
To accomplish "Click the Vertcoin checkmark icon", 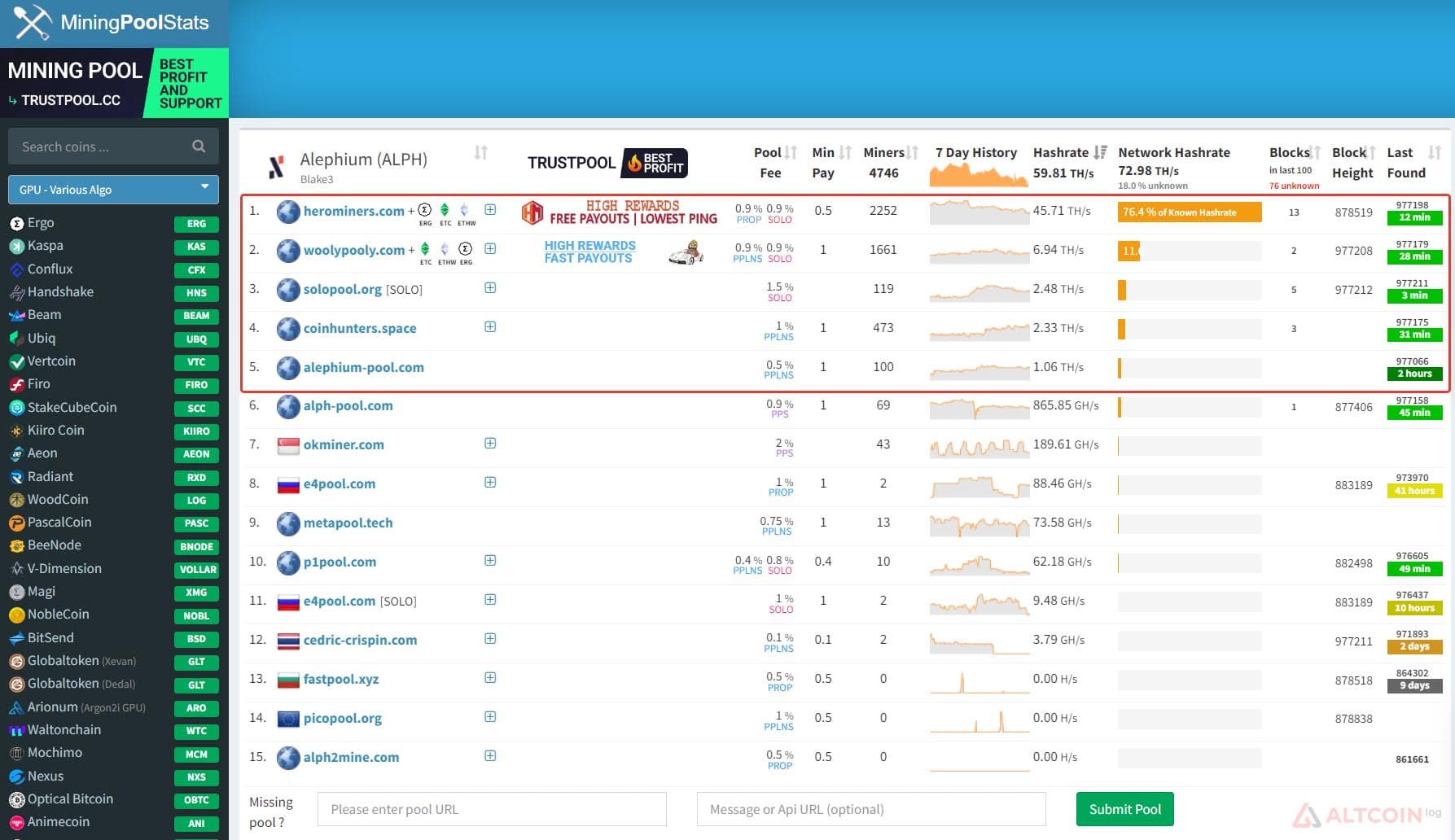I will tap(16, 361).
